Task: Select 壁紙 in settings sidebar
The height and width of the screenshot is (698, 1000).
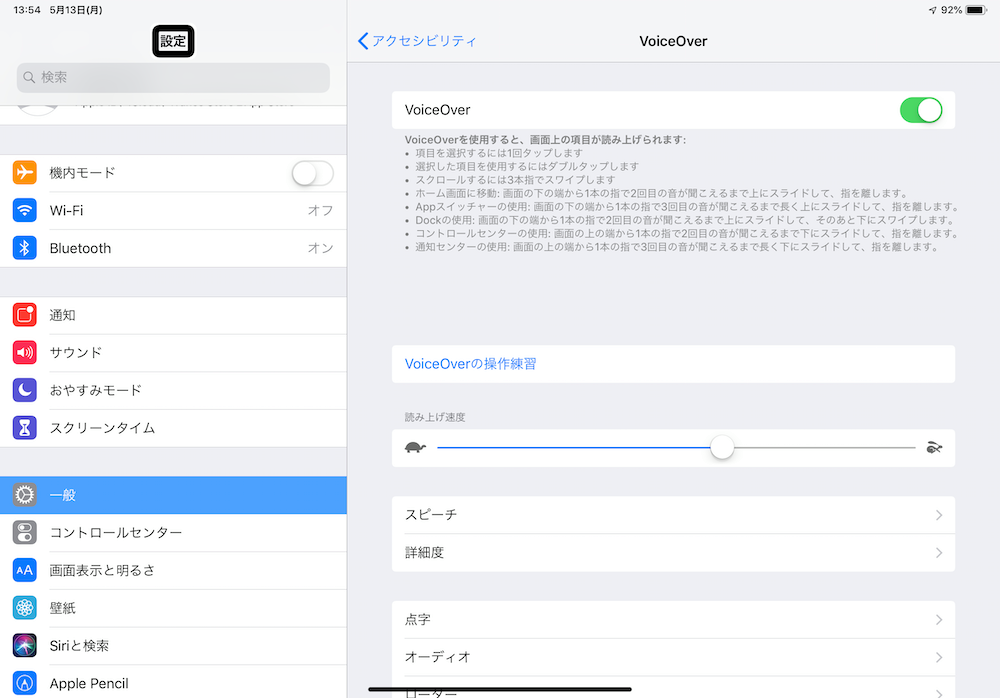Action: pos(173,608)
